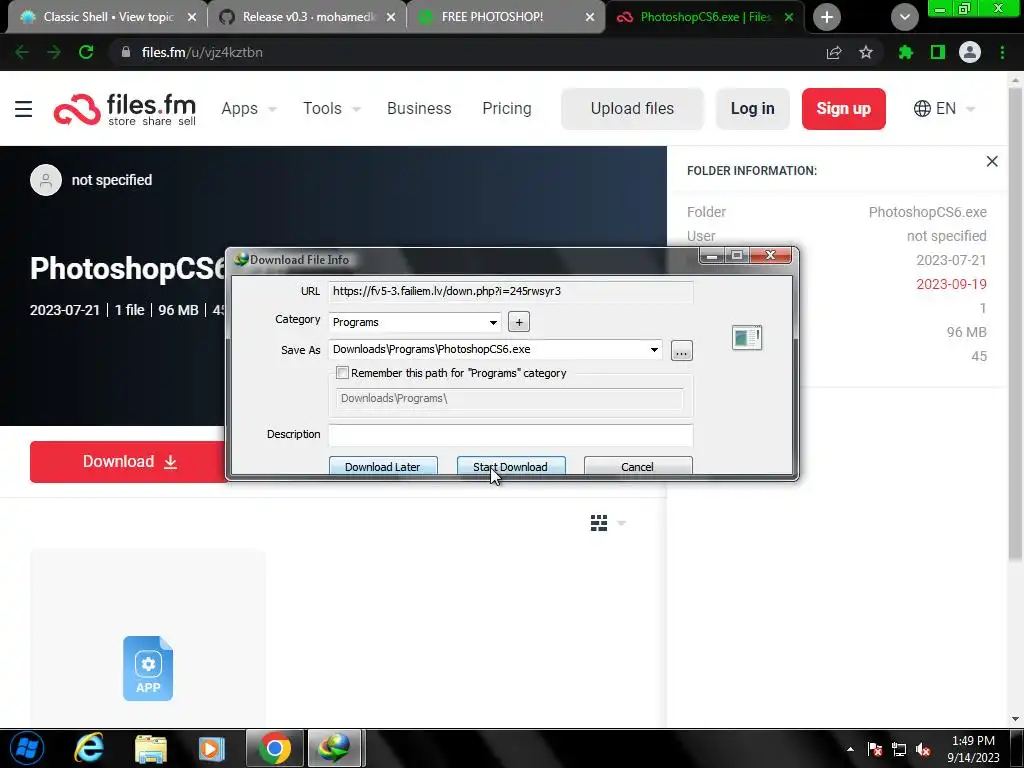Screen dimensions: 1024x768
Task: Open Internet Explorer from the taskbar
Action: (89, 748)
